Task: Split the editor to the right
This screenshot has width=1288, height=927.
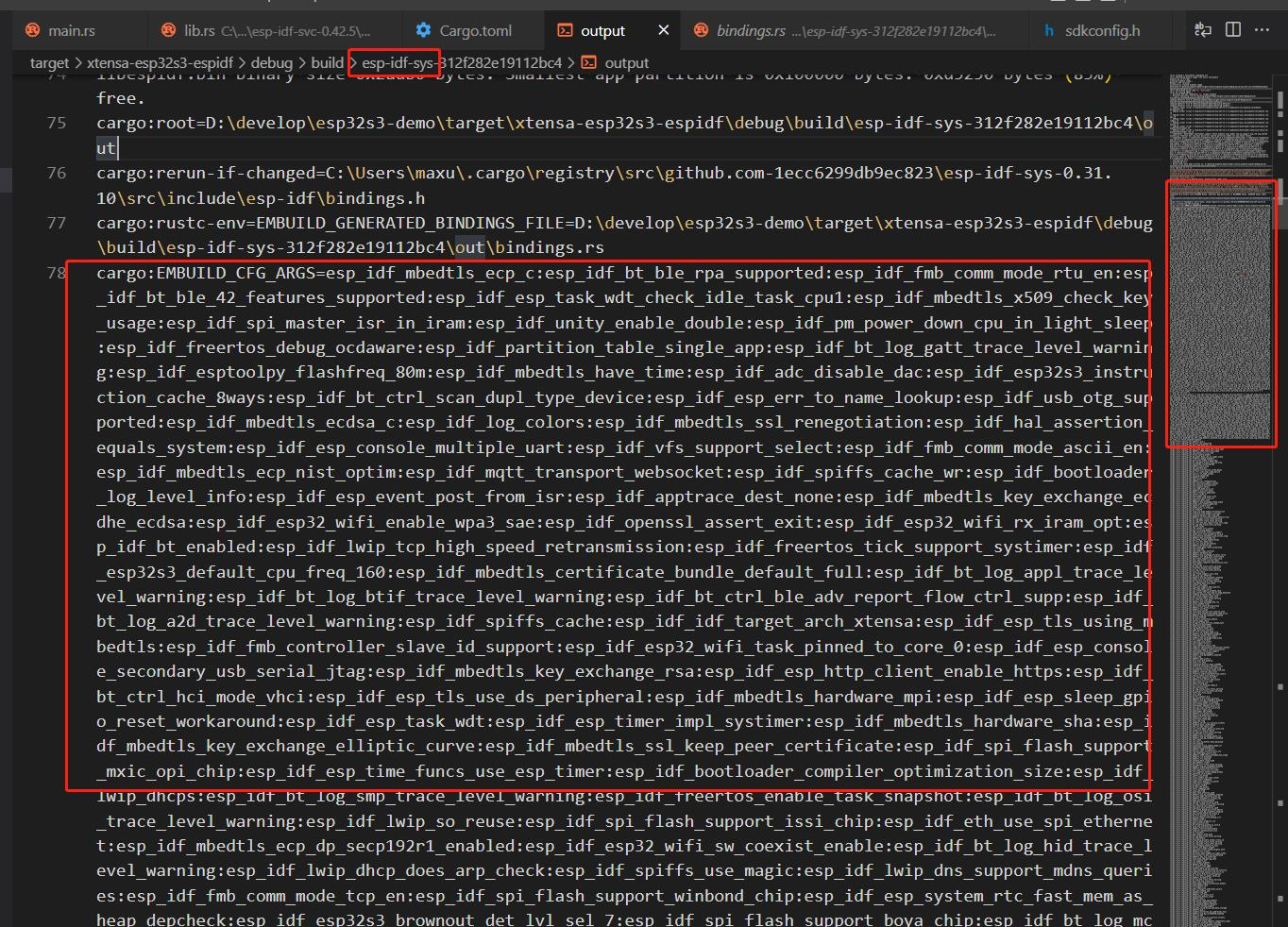Action: tap(1232, 30)
